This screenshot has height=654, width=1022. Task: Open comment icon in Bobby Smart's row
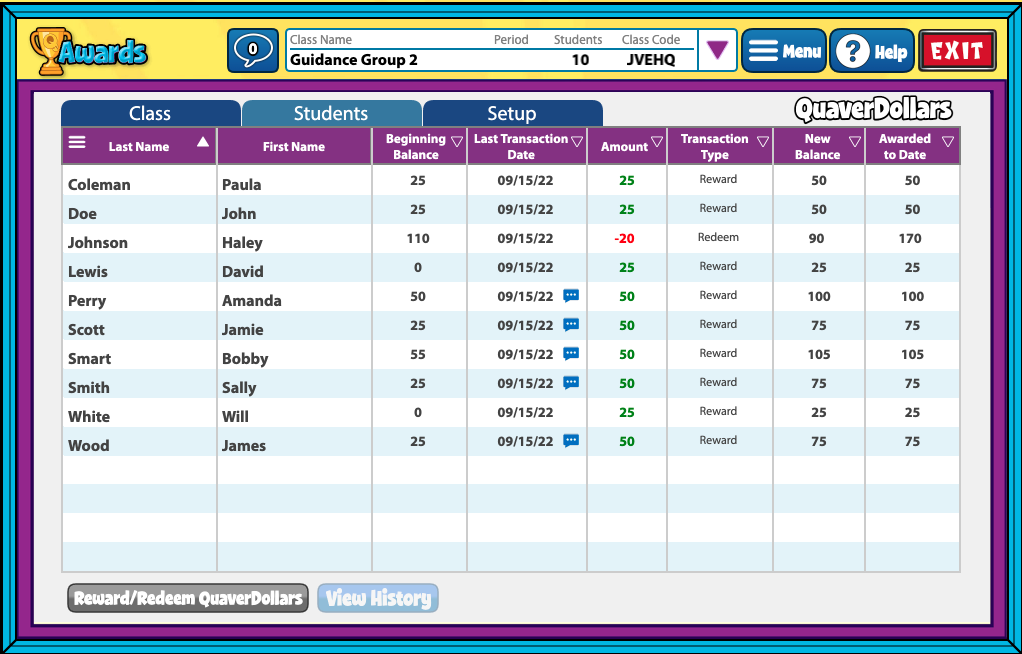point(571,354)
